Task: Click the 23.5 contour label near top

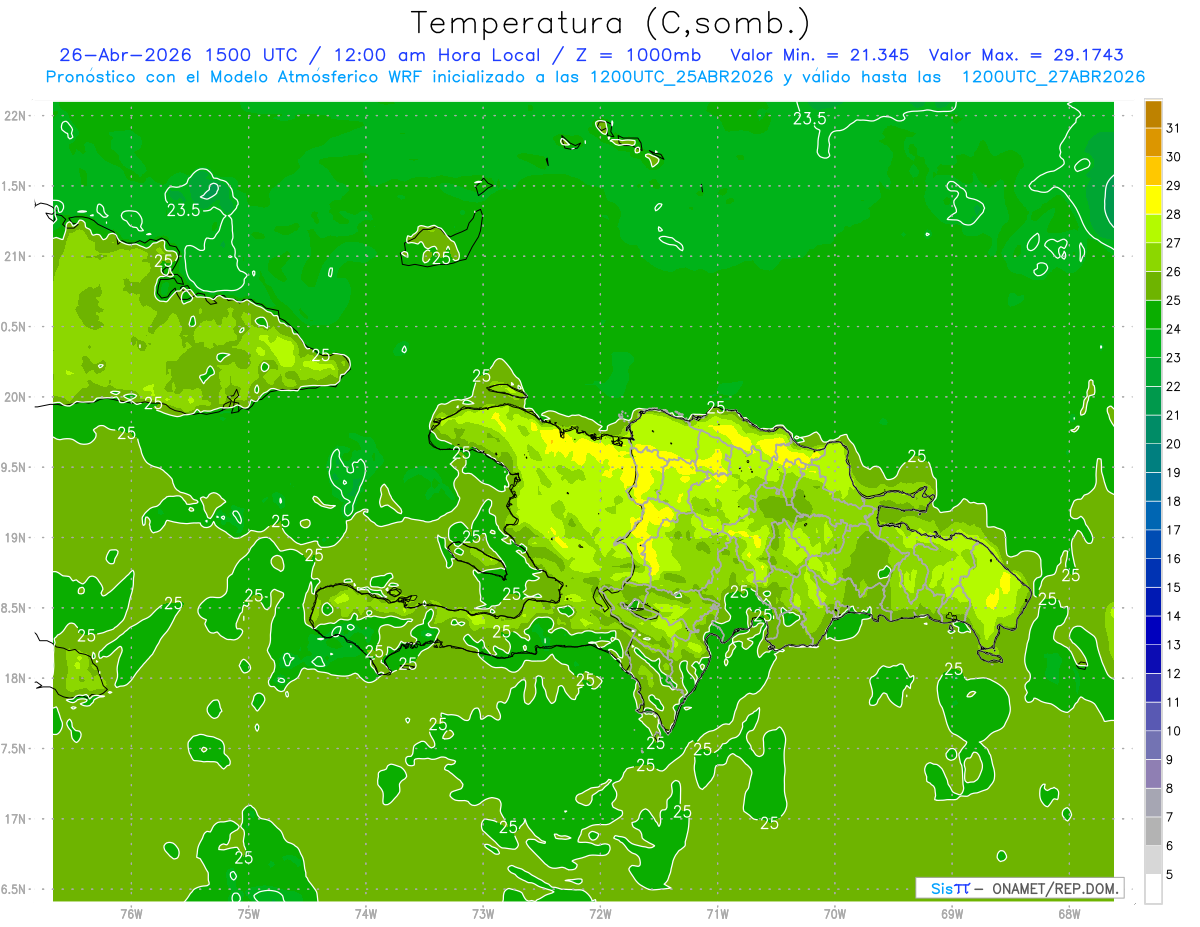Action: (809, 119)
